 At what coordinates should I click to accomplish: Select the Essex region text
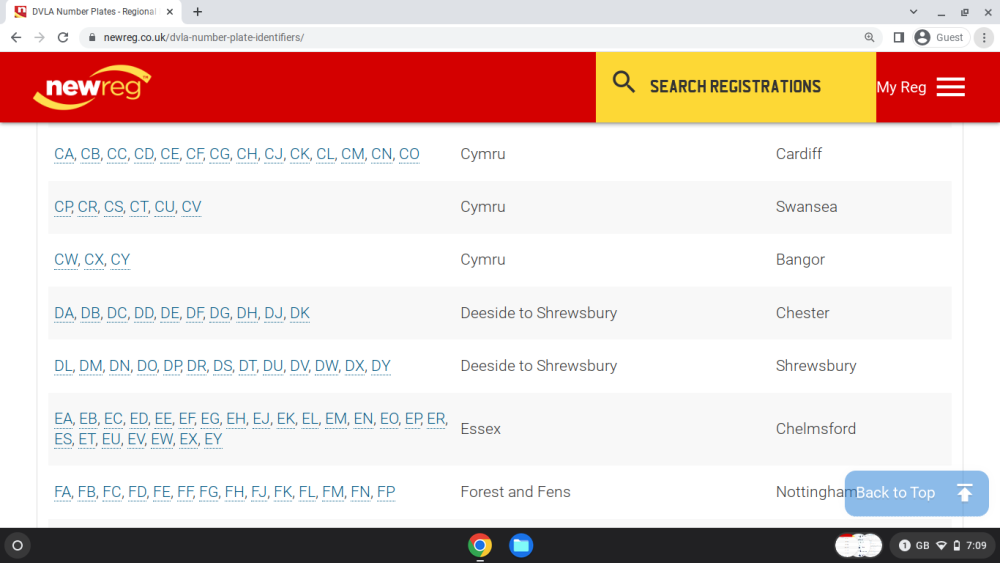coord(480,429)
